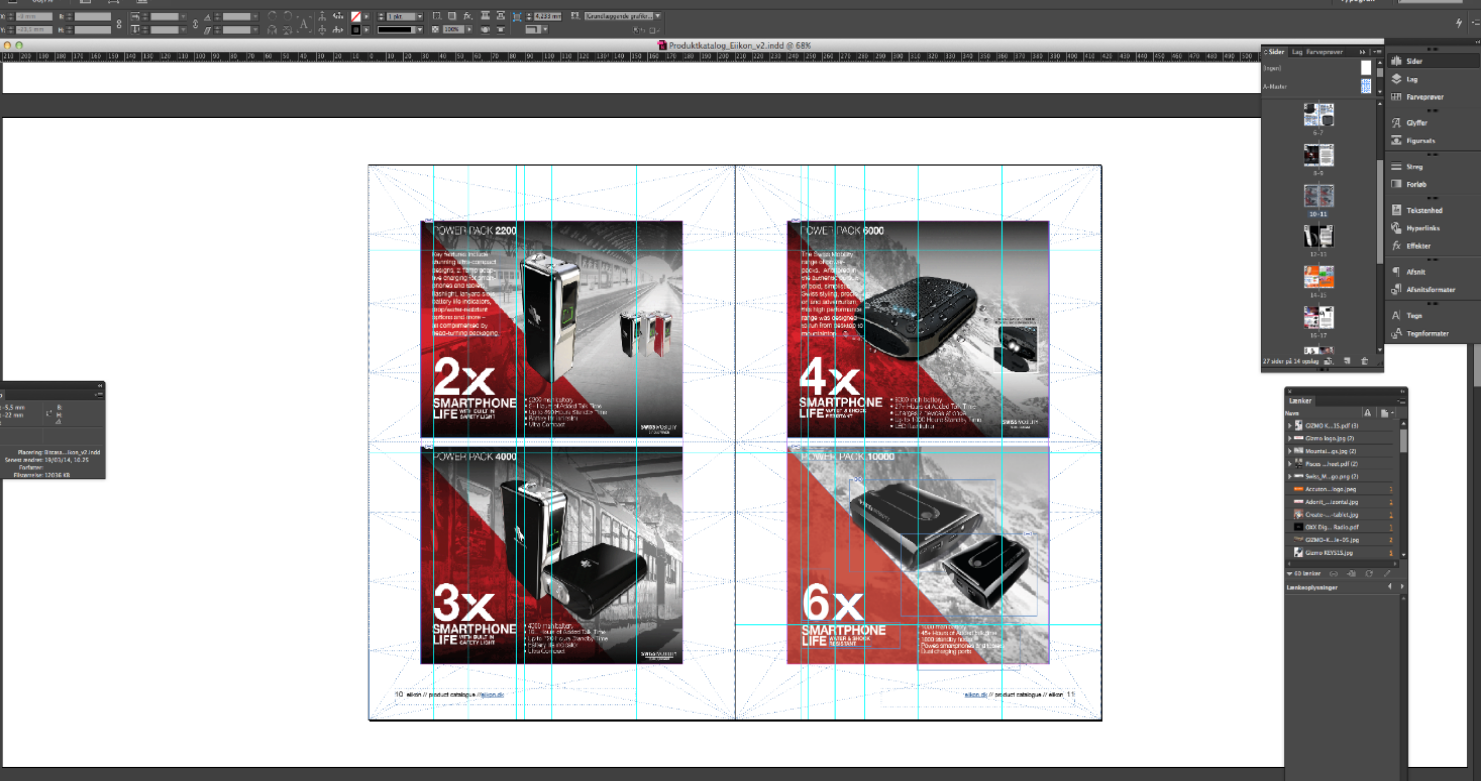This screenshot has height=781, width=1481.
Task: Click eiikon.dk link on page 11 footer
Action: pyautogui.click(x=976, y=694)
